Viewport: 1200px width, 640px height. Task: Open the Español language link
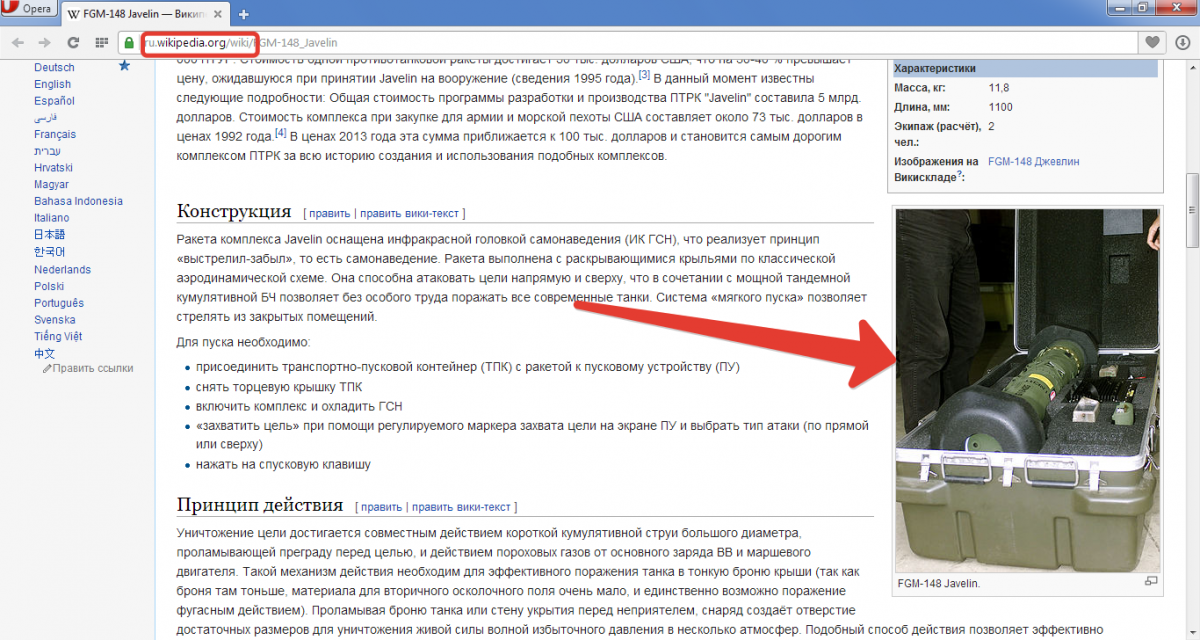pos(54,101)
